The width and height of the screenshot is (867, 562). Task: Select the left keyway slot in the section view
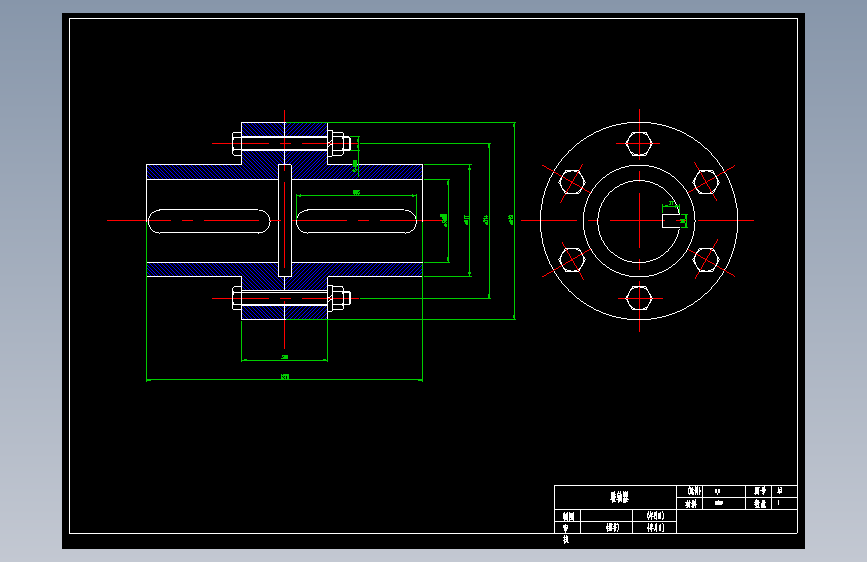pos(209,221)
